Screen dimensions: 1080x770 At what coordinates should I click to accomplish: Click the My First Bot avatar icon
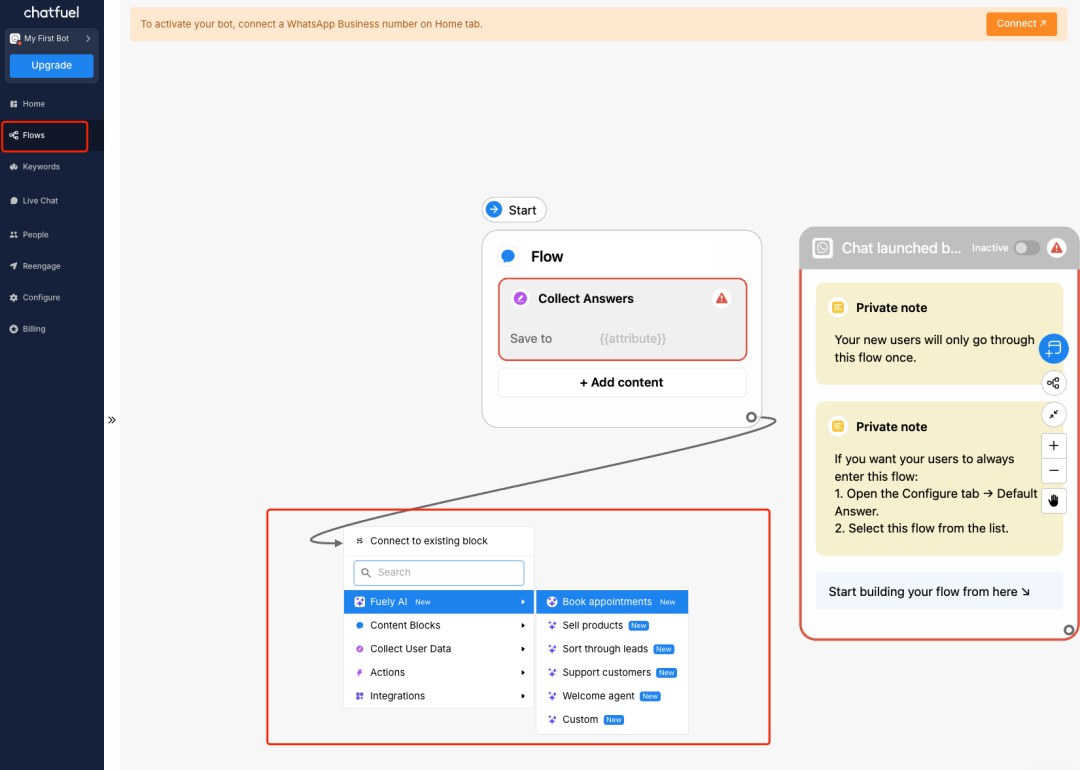(15, 39)
